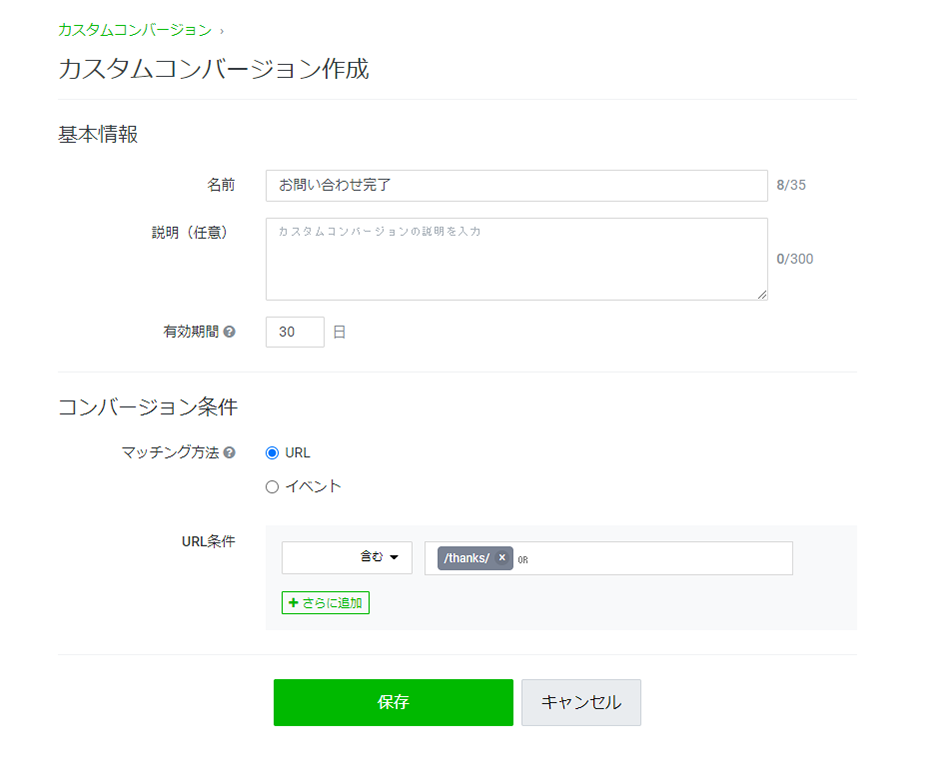Focus the 名前 input field
Image resolution: width=930 pixels, height=758 pixels.
[517, 186]
